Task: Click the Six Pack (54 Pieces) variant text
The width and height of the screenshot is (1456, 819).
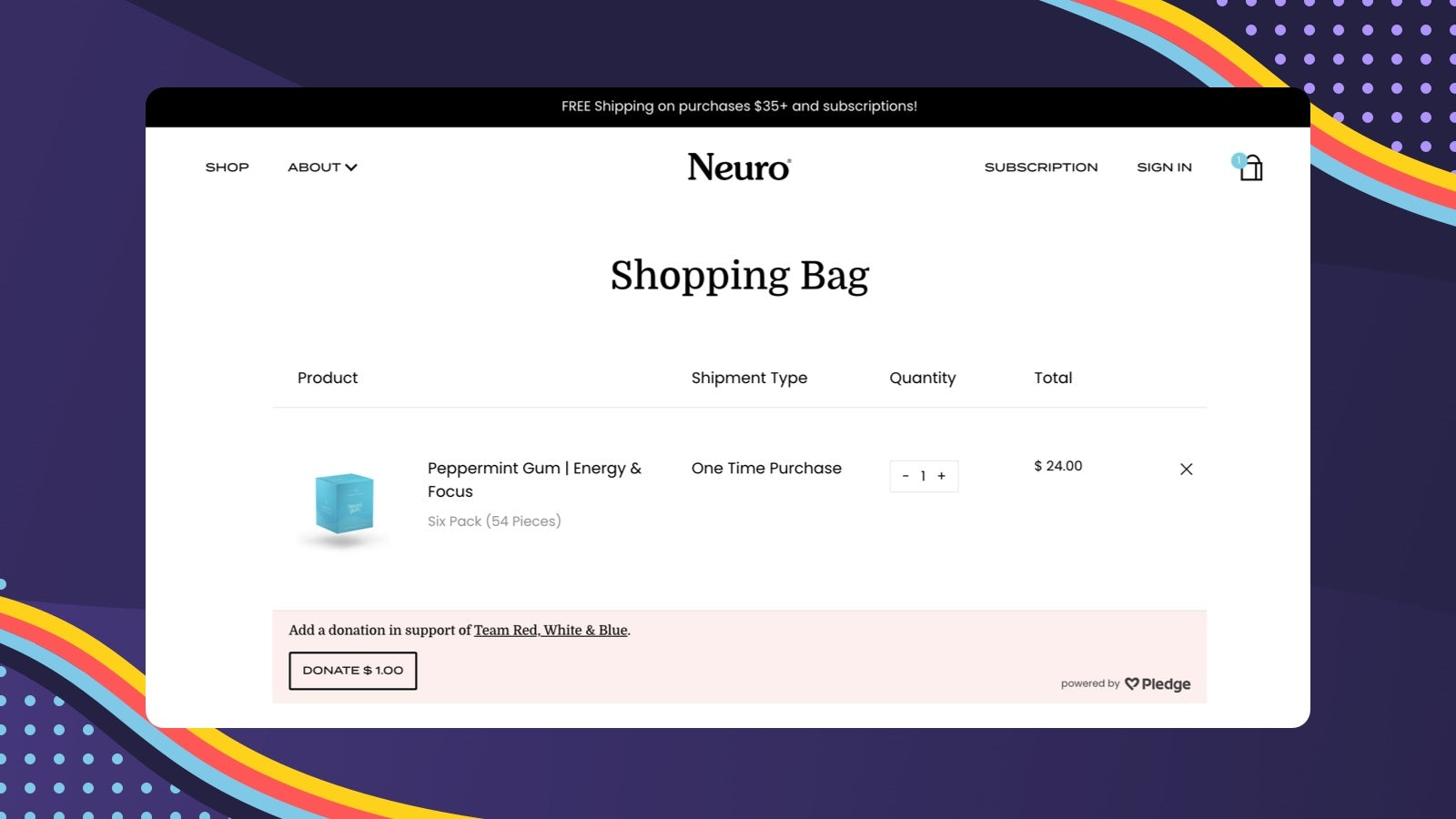Action: coord(494,521)
